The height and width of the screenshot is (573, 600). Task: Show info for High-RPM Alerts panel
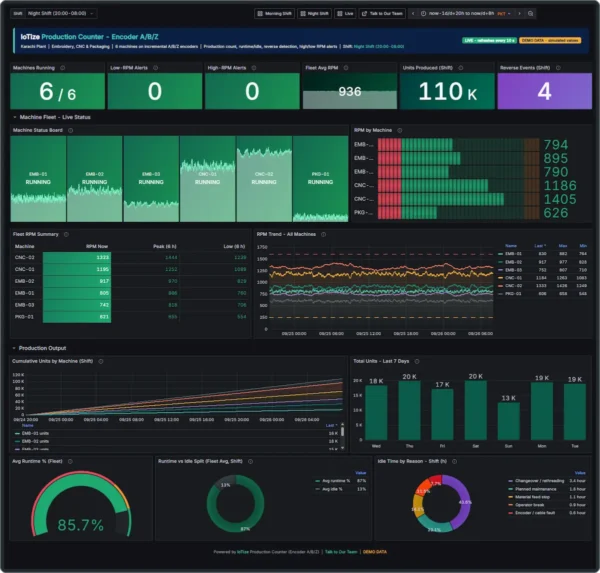[254, 68]
